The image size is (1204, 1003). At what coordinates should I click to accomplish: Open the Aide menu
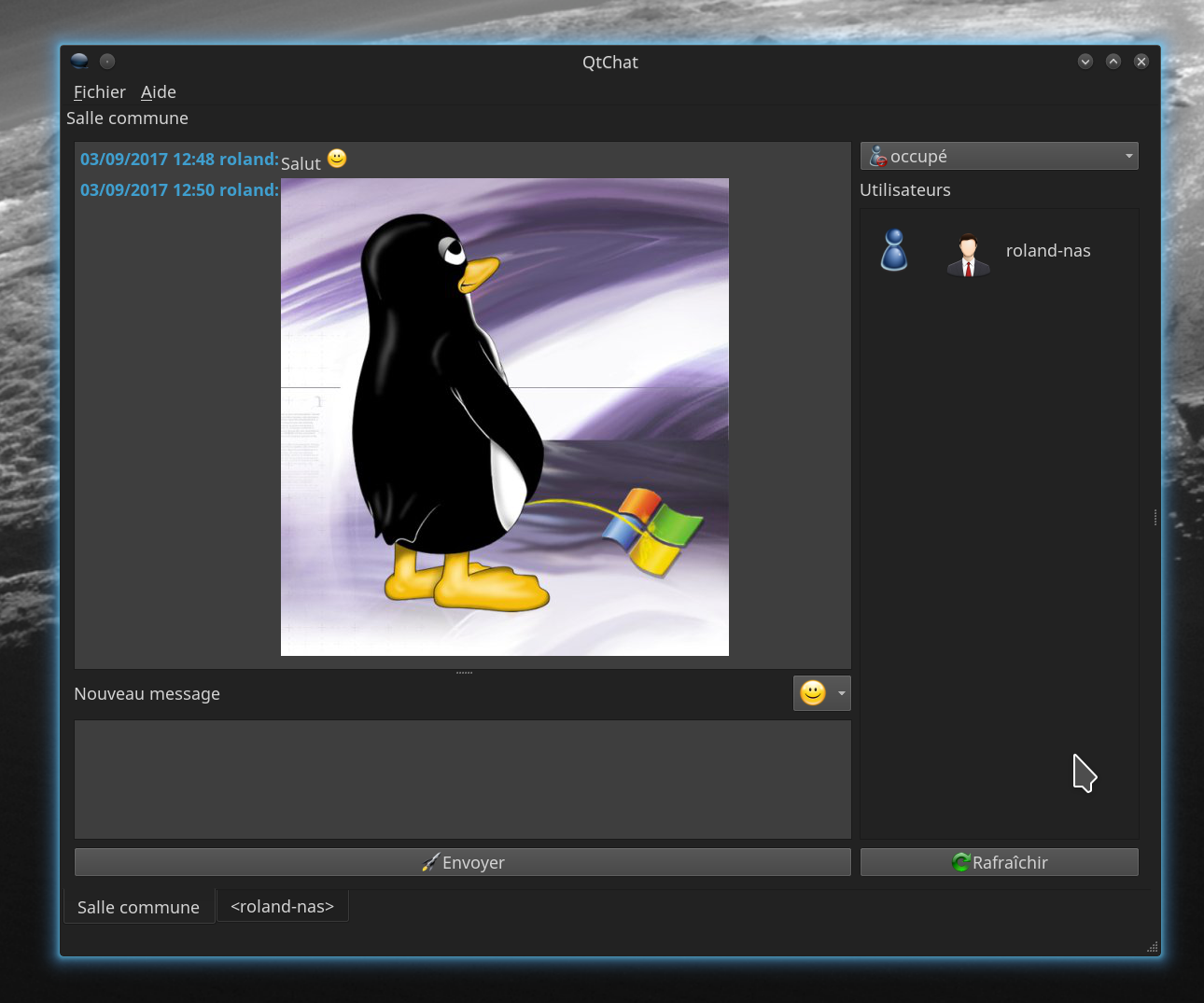[x=159, y=92]
